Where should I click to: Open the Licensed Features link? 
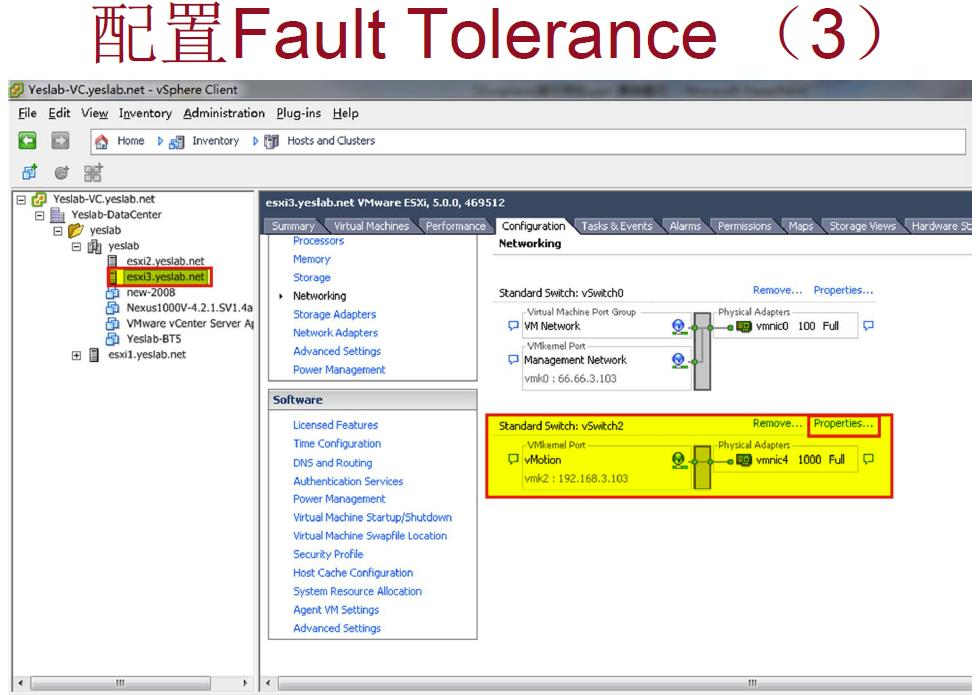point(336,425)
